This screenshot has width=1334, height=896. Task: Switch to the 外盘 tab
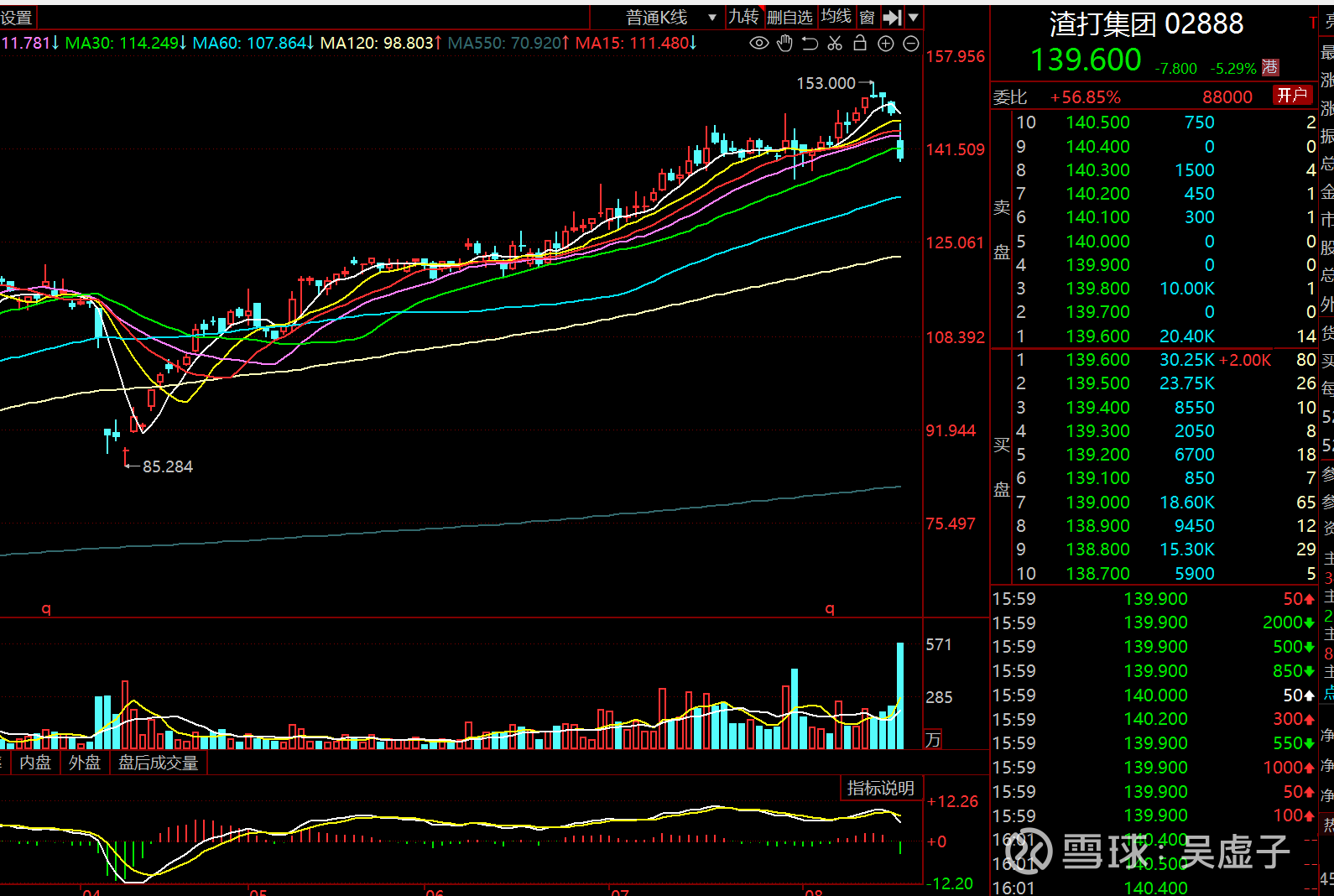pos(85,762)
